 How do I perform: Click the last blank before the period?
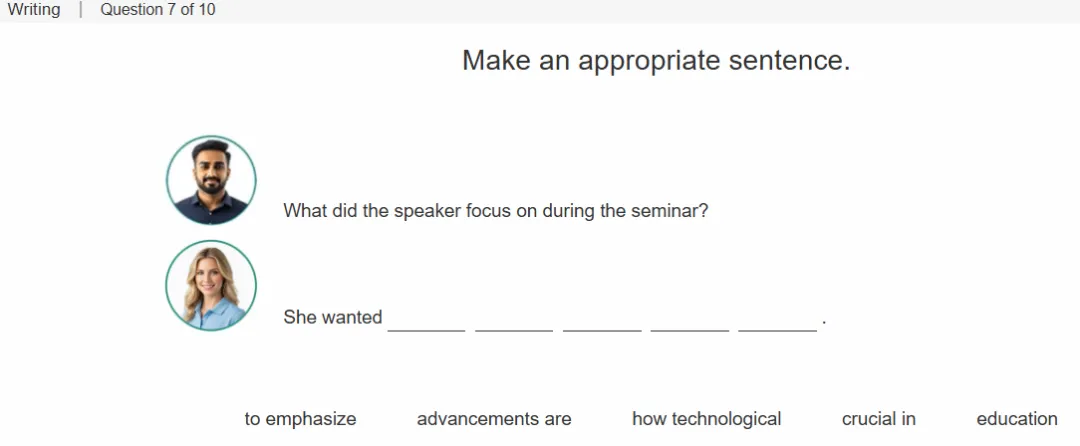point(778,321)
